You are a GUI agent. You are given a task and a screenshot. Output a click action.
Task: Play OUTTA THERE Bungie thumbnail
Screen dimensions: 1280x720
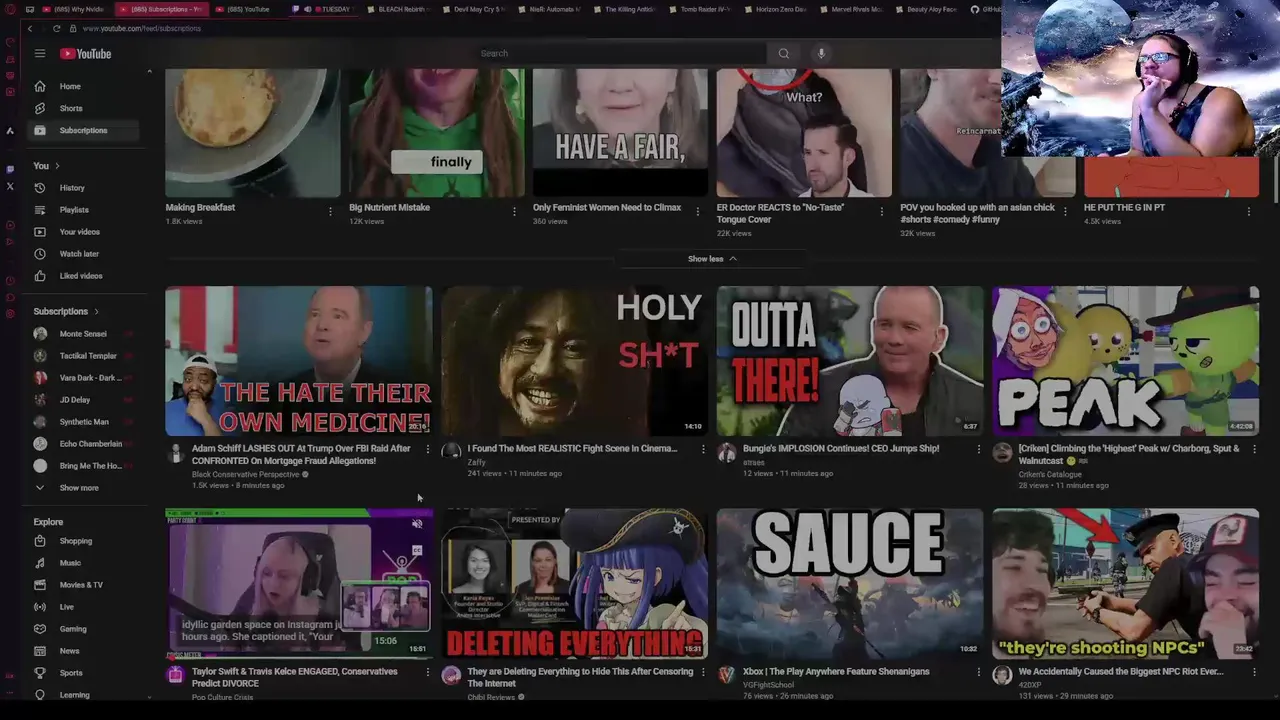click(x=850, y=361)
